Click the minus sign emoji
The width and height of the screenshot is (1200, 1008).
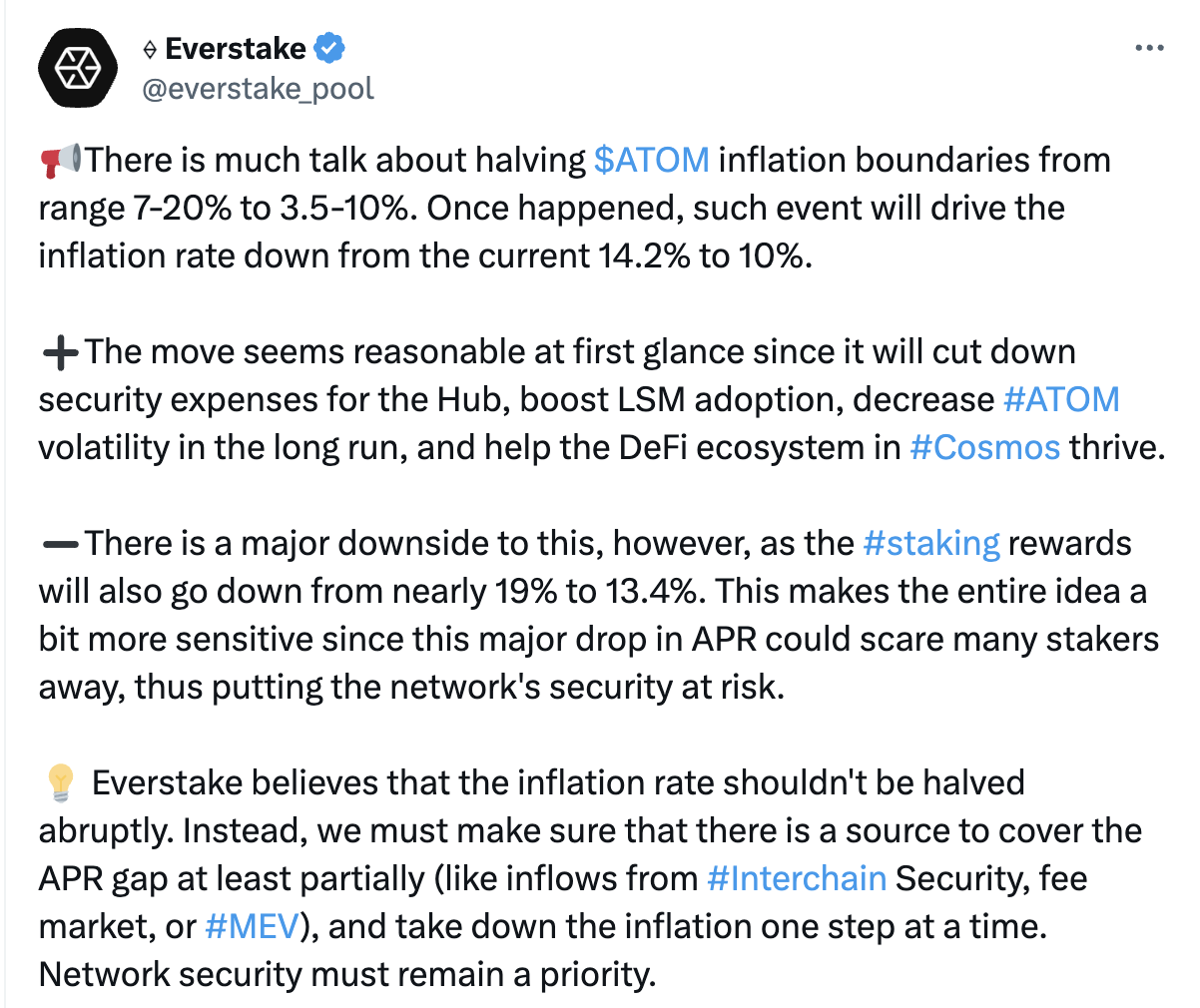point(61,544)
